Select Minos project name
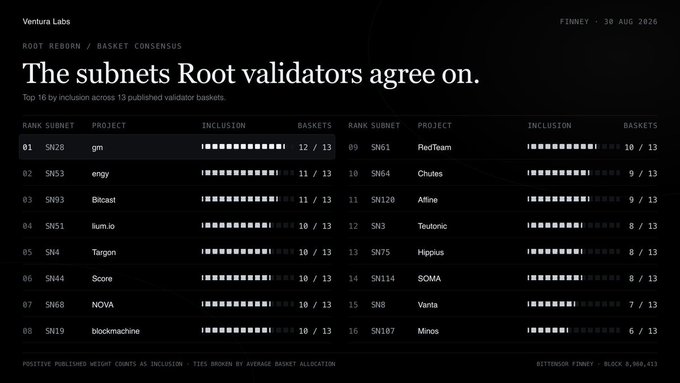Image resolution: width=680 pixels, height=383 pixels. coord(428,331)
